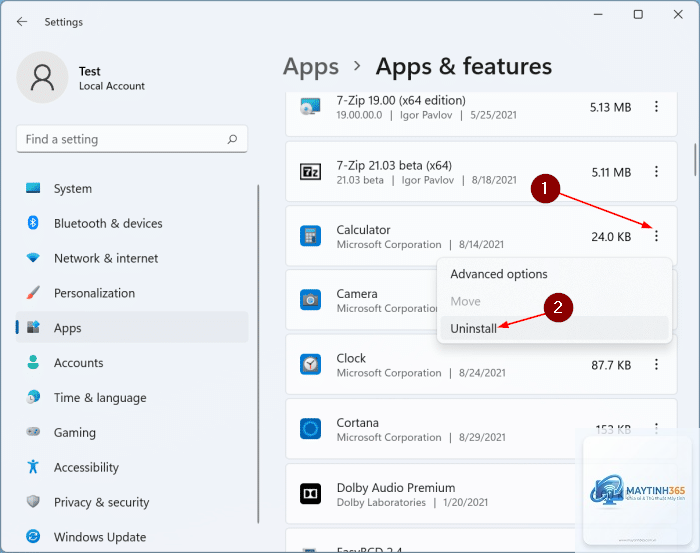The width and height of the screenshot is (700, 553).
Task: Click the back arrow in Settings
Action: pyautogui.click(x=22, y=21)
